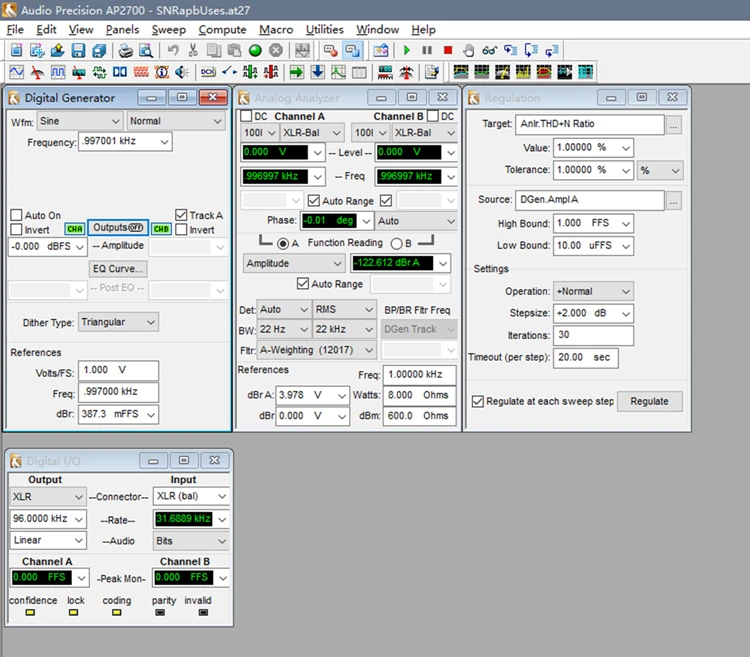
Task: Click the eyeglasses icon in the toolbar
Action: 489,50
